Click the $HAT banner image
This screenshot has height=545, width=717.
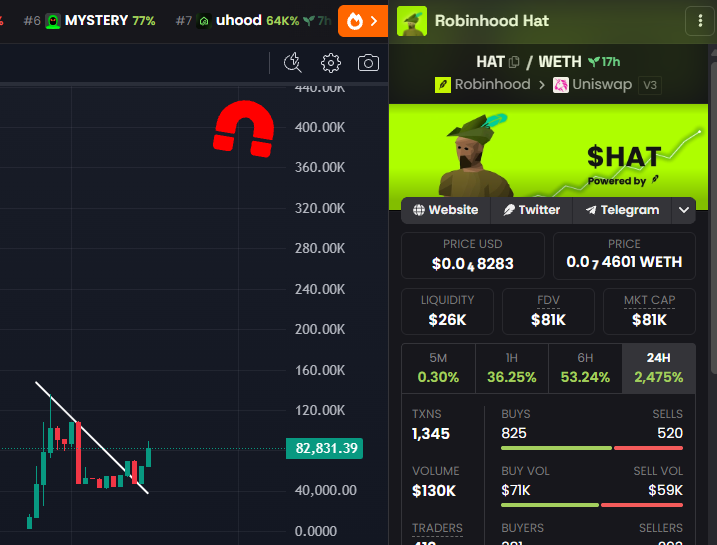click(548, 157)
